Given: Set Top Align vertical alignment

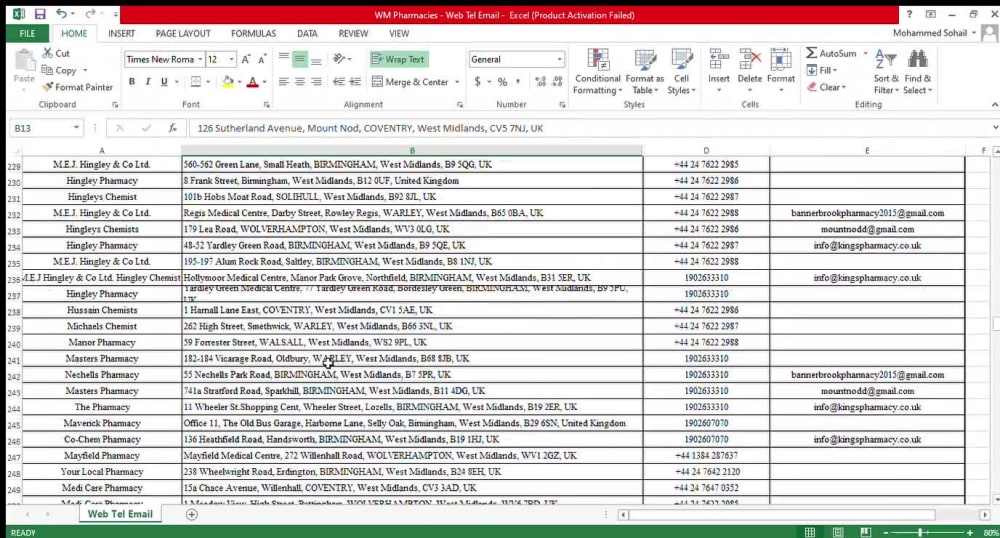Looking at the screenshot, I should [284, 59].
